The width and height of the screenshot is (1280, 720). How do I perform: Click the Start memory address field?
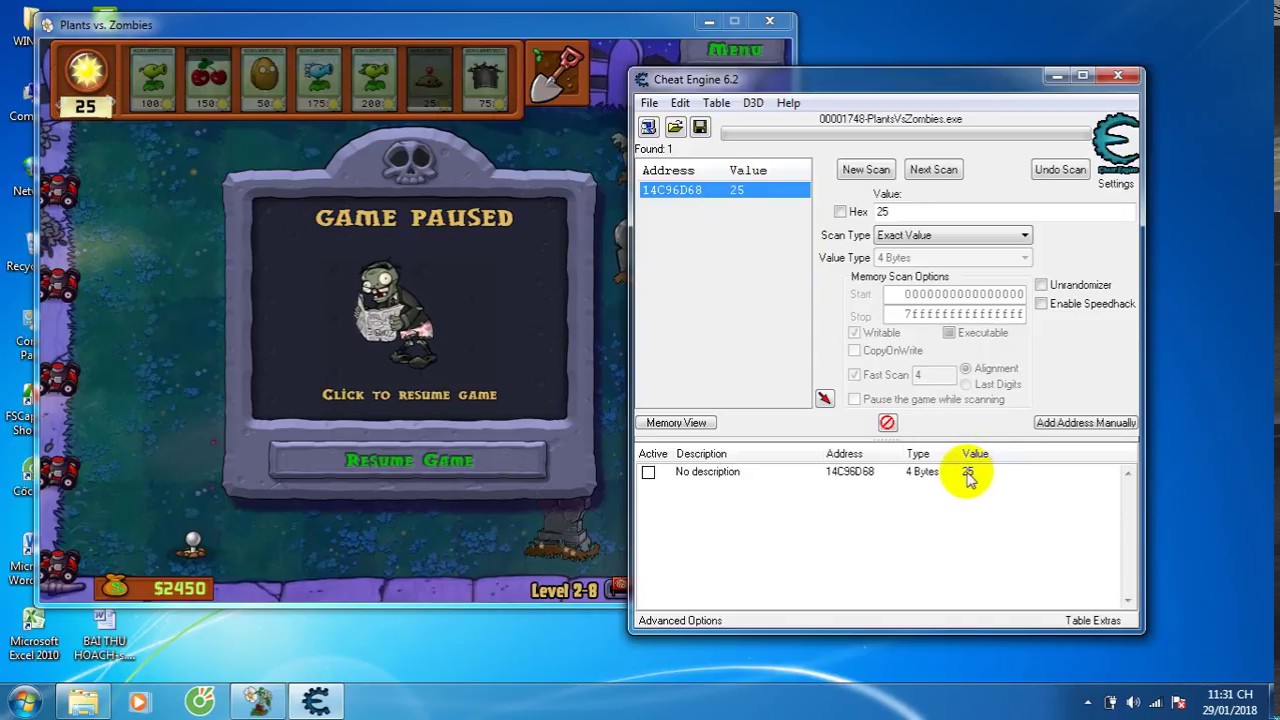pos(953,295)
